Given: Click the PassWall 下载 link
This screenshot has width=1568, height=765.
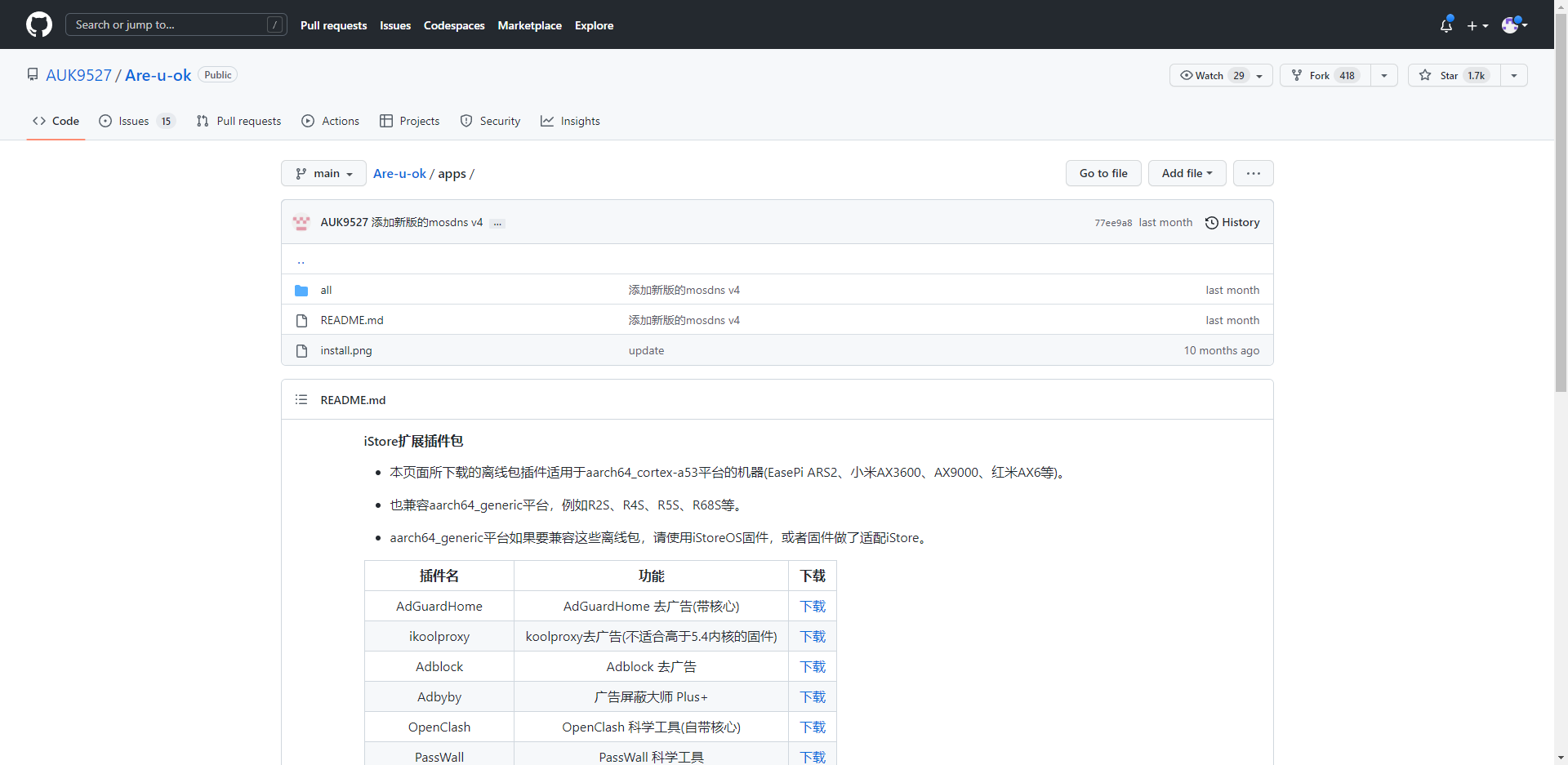Looking at the screenshot, I should pos(813,757).
